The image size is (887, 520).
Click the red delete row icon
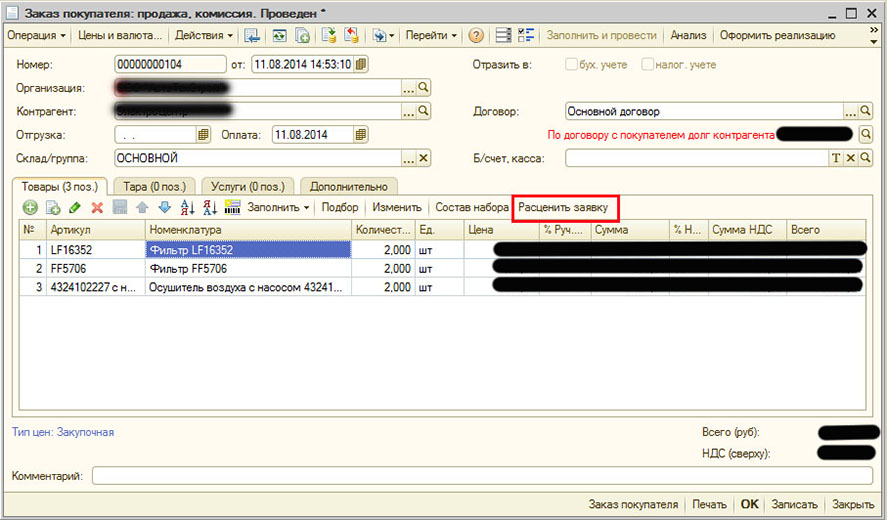pyautogui.click(x=97, y=208)
